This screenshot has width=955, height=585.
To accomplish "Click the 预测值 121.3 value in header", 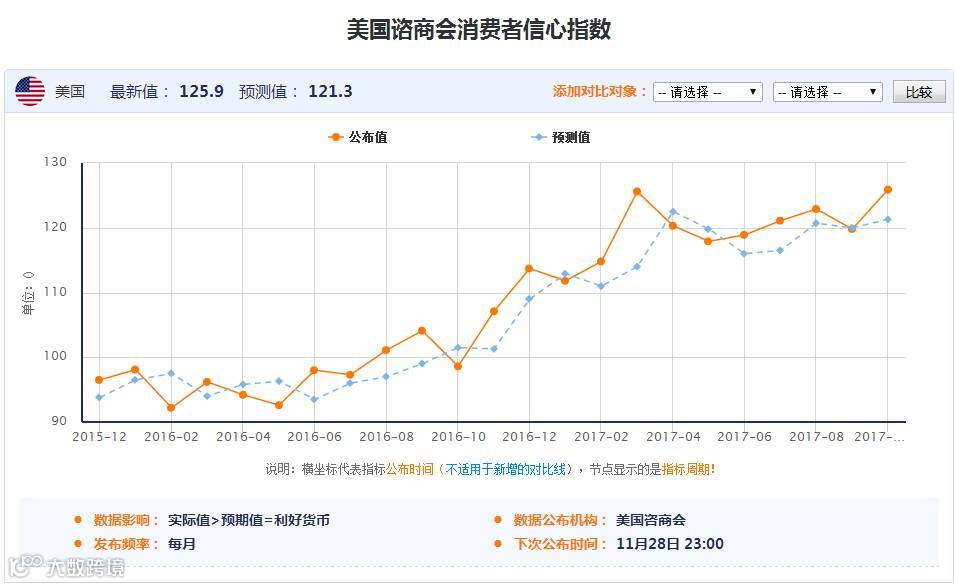I will 330,91.
